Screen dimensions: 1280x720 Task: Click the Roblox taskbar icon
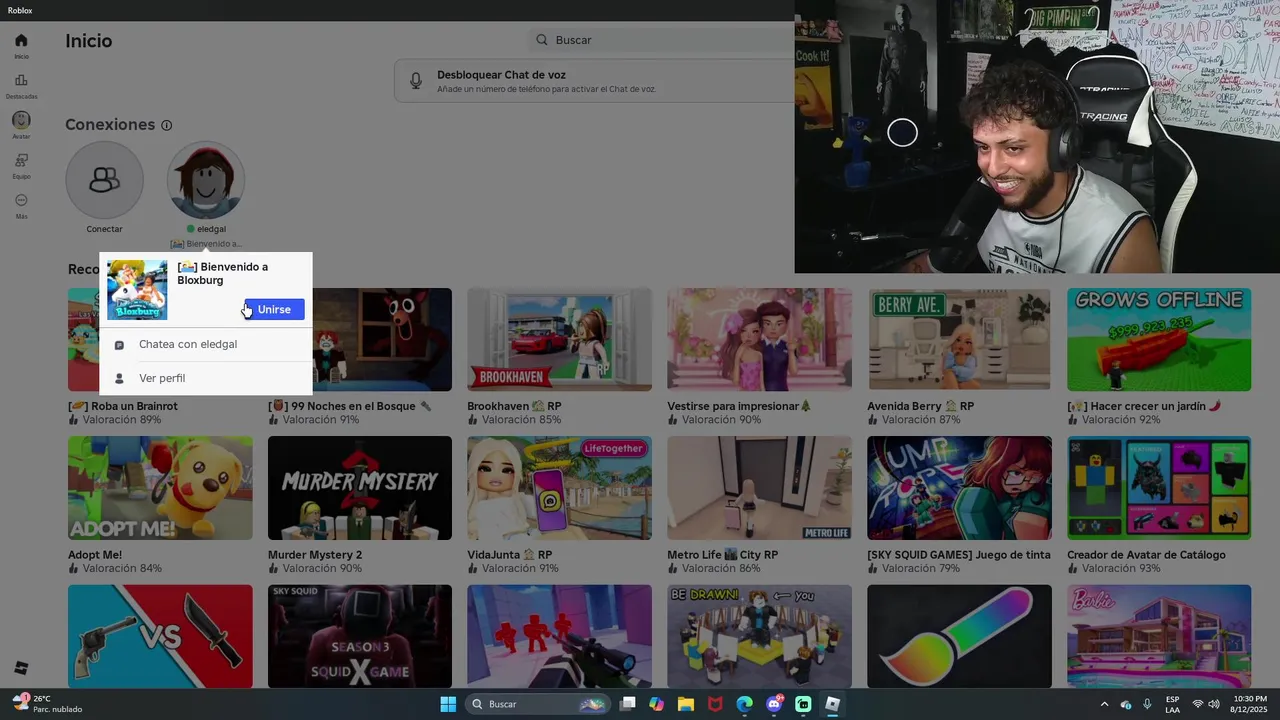[x=832, y=704]
